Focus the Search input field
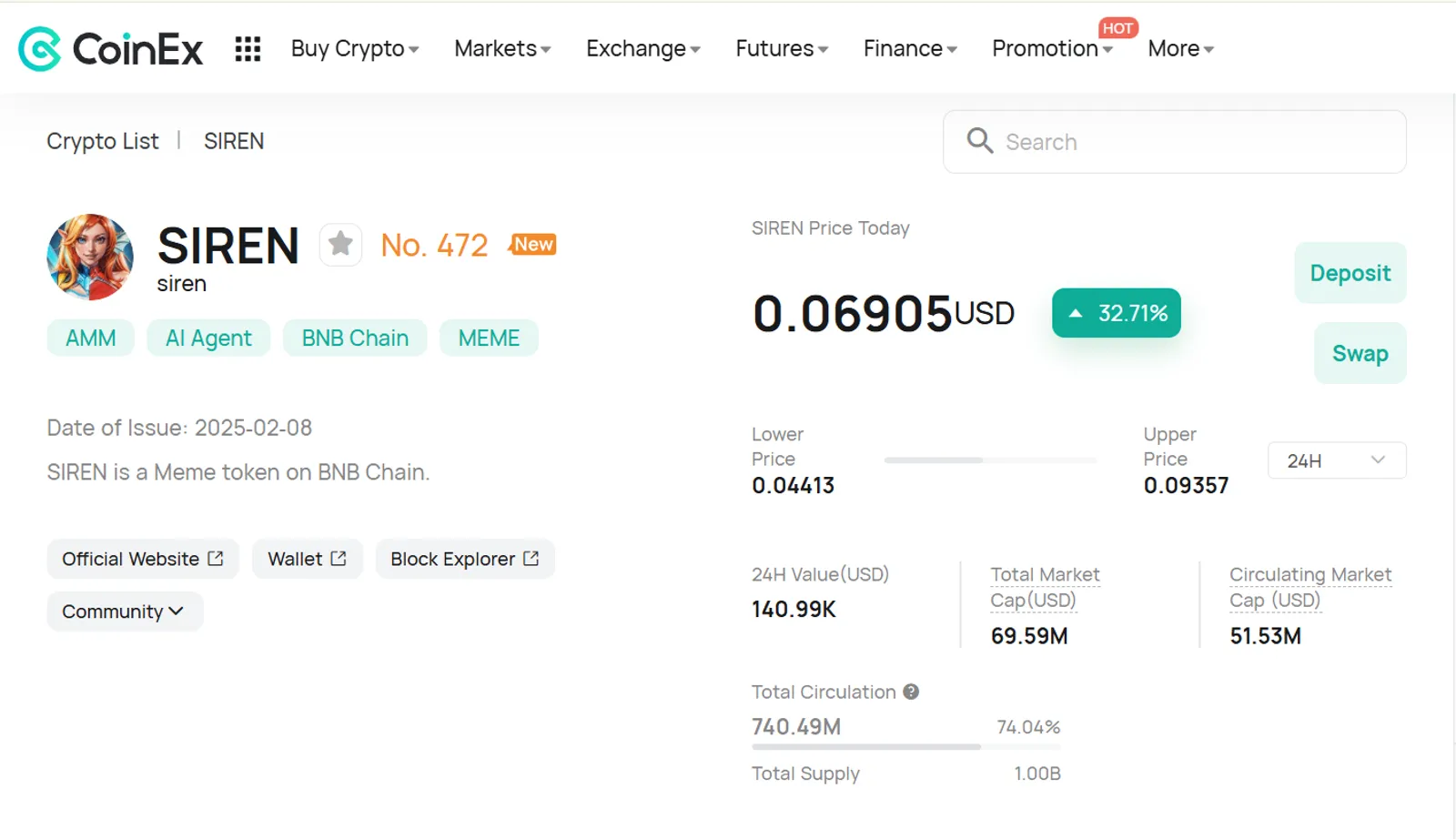The width and height of the screenshot is (1456, 839). [1175, 141]
